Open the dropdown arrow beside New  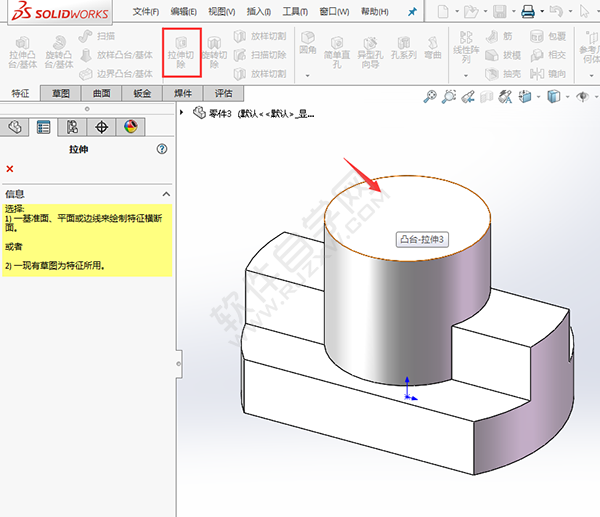(x=457, y=11)
